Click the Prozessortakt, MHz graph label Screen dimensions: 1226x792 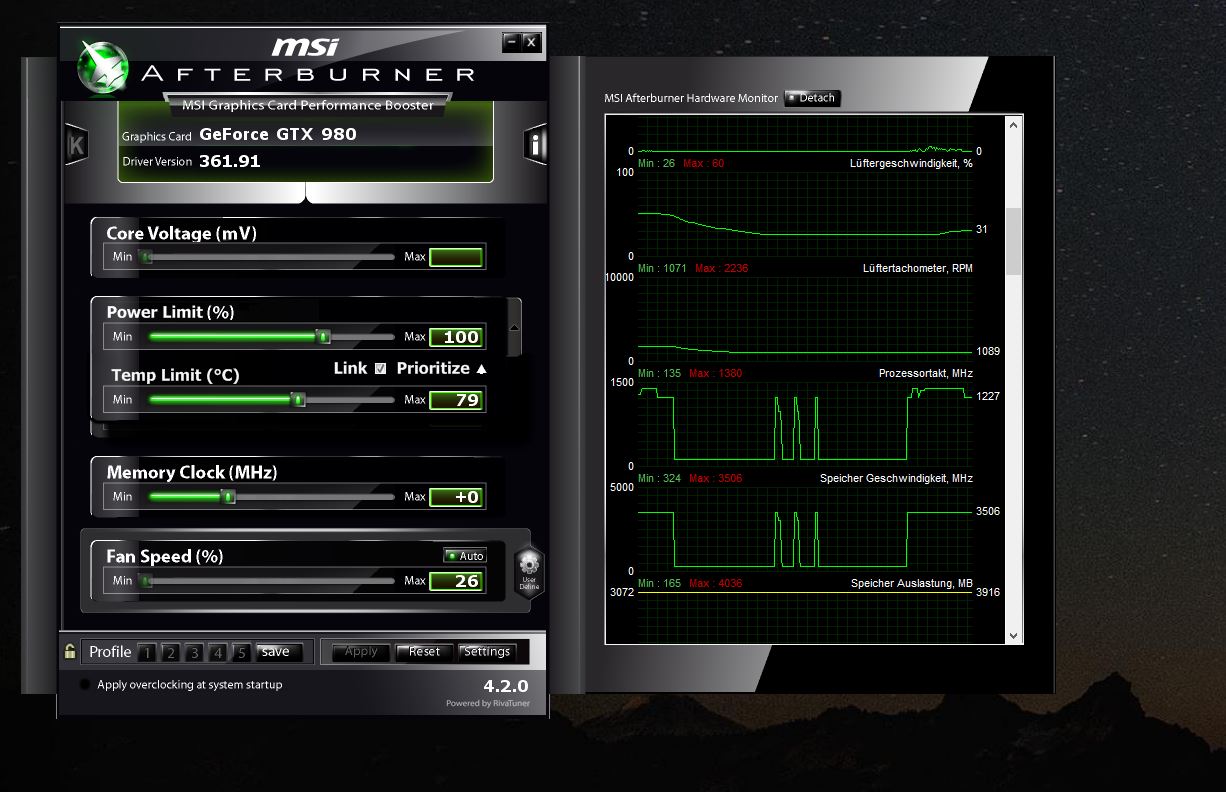[x=926, y=373]
